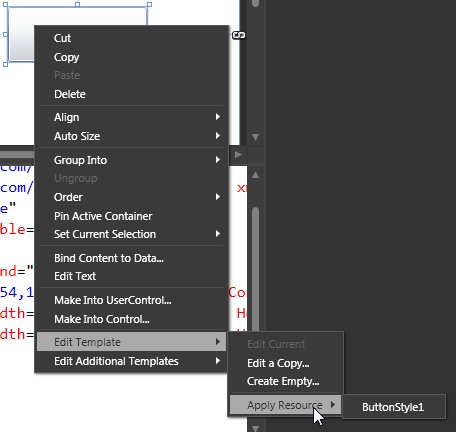456x432 pixels.
Task: Open the Align submenu
Action: pyautogui.click(x=131, y=117)
